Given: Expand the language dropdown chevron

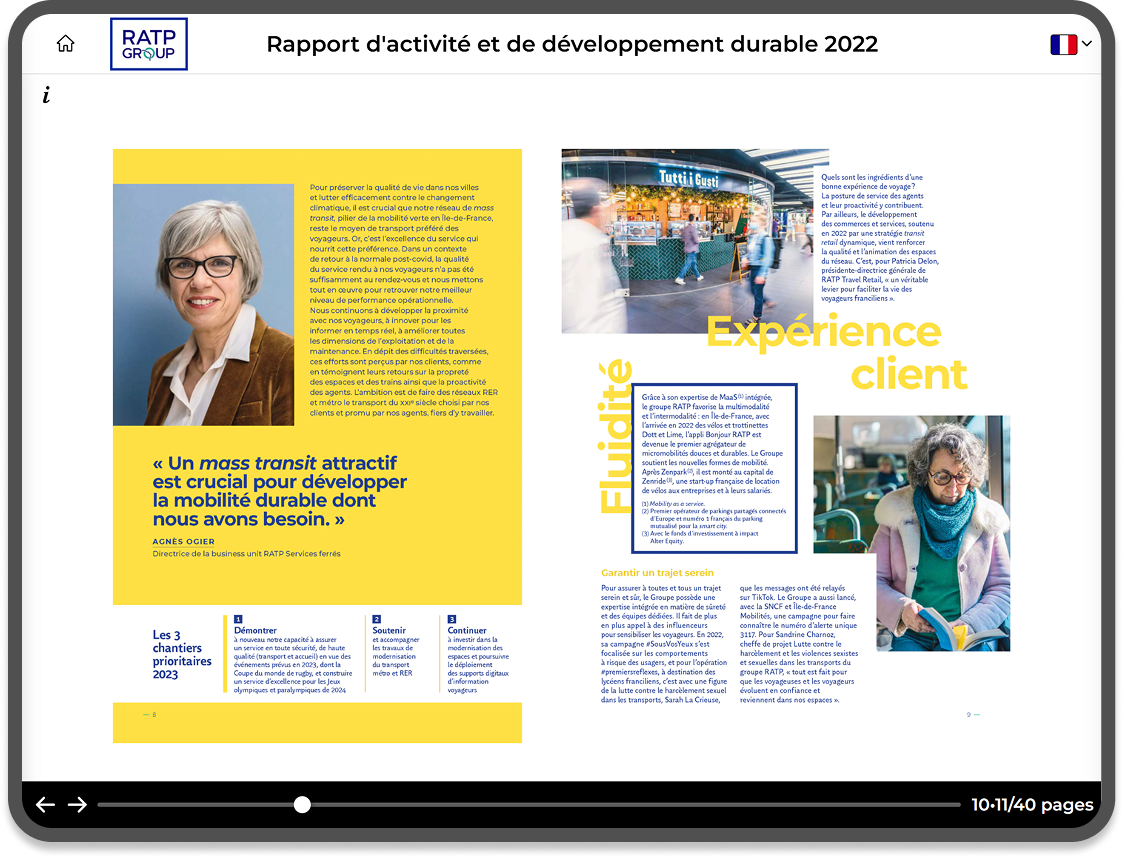Looking at the screenshot, I should pyautogui.click(x=1087, y=44).
